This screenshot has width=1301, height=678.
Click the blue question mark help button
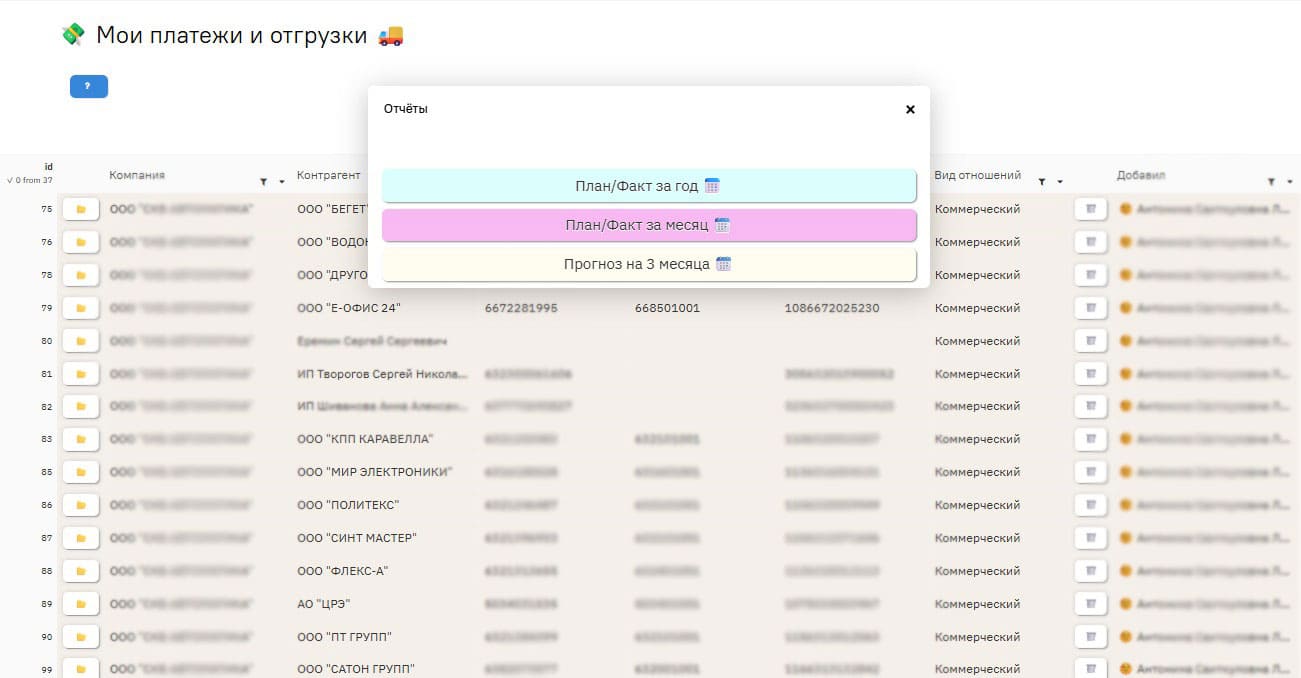(88, 87)
